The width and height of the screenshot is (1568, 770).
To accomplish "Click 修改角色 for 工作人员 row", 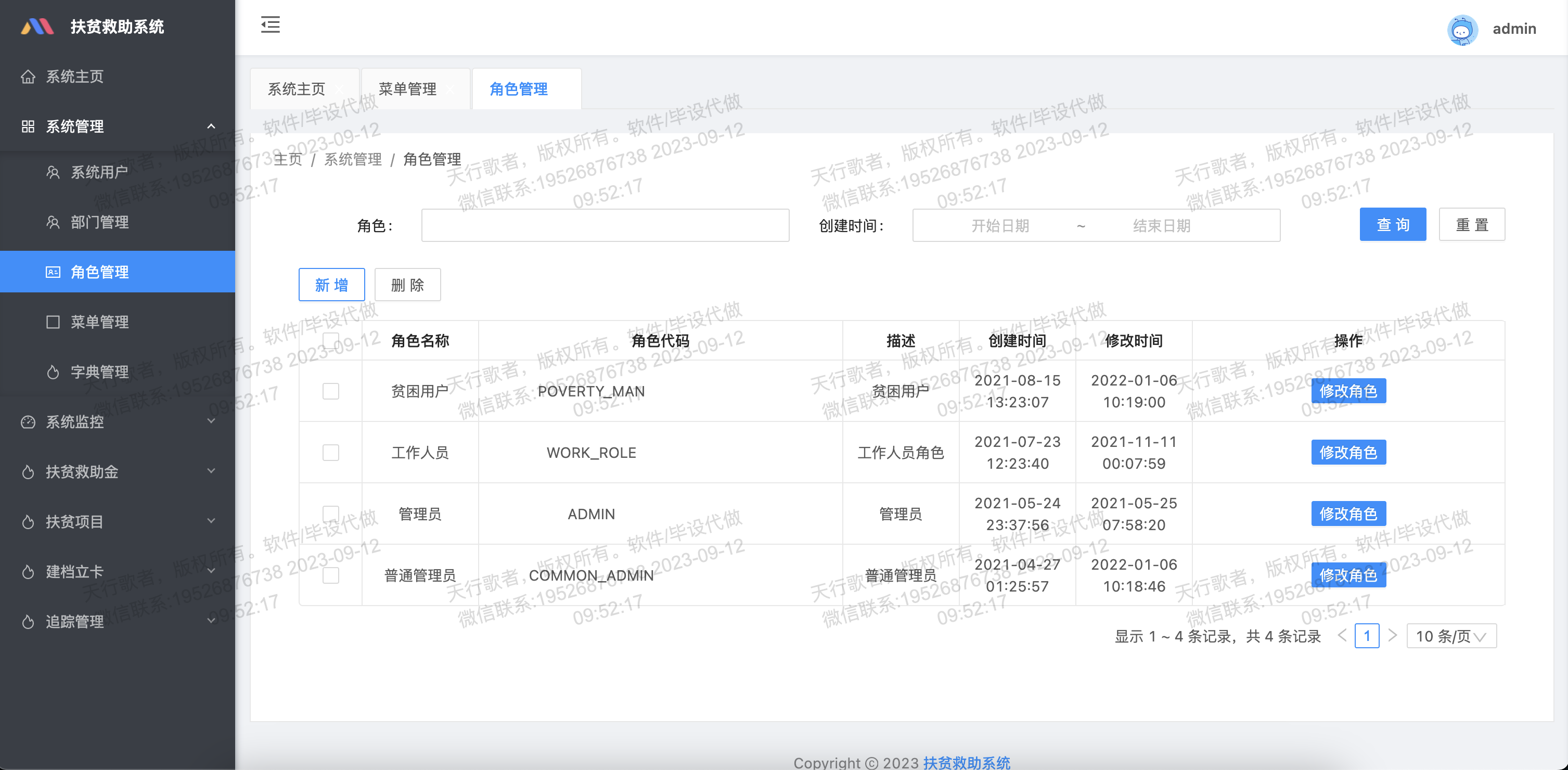I will (x=1348, y=452).
